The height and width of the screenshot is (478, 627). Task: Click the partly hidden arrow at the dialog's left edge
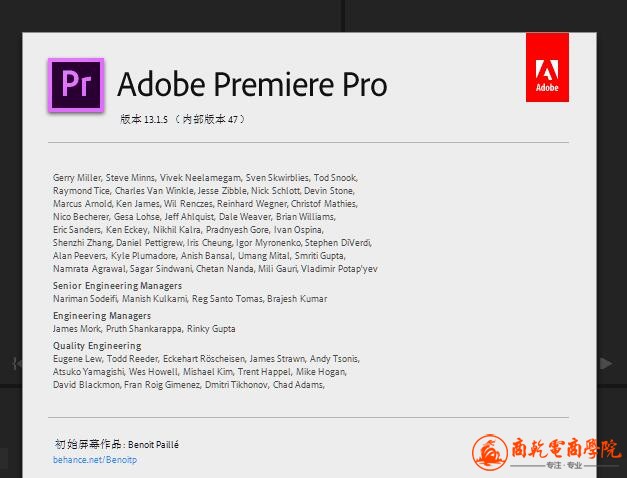(x=17, y=364)
